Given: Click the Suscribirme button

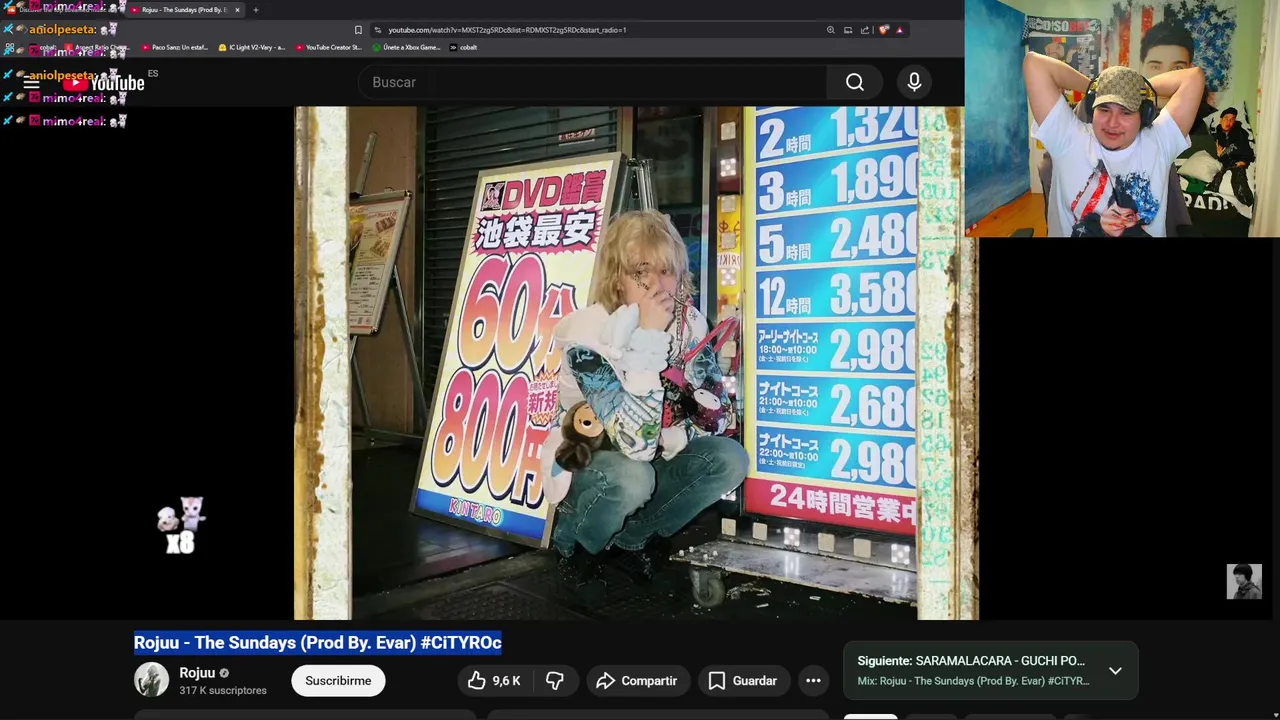Looking at the screenshot, I should click(338, 681).
